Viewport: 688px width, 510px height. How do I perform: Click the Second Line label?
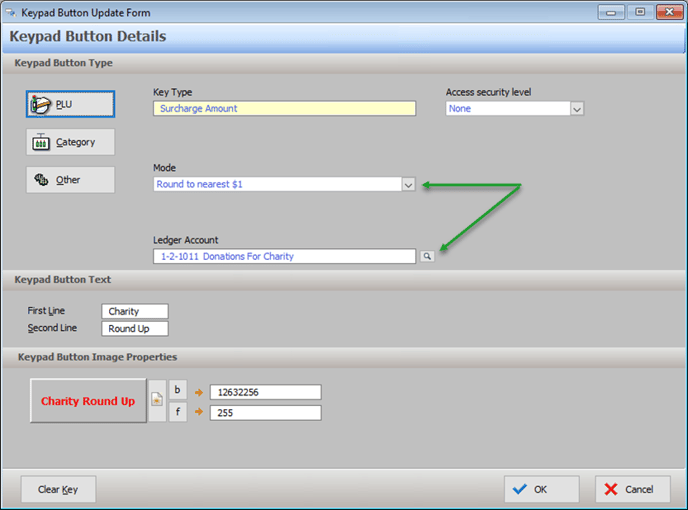[52, 328]
